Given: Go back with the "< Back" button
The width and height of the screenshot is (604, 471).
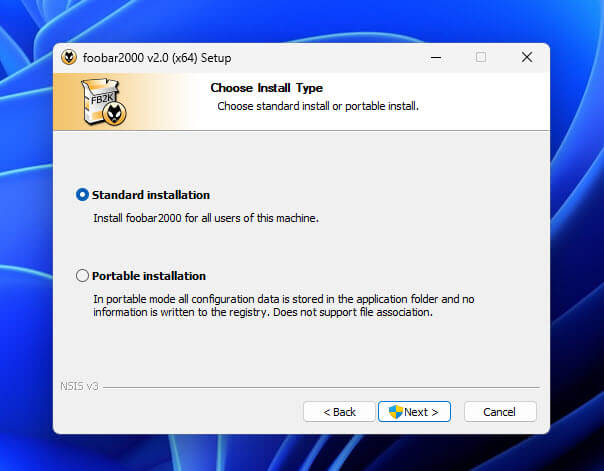Looking at the screenshot, I should [x=339, y=412].
